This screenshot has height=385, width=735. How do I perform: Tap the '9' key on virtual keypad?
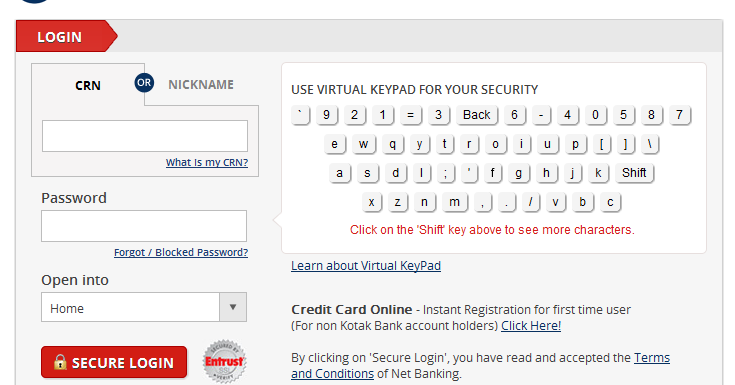(x=326, y=115)
